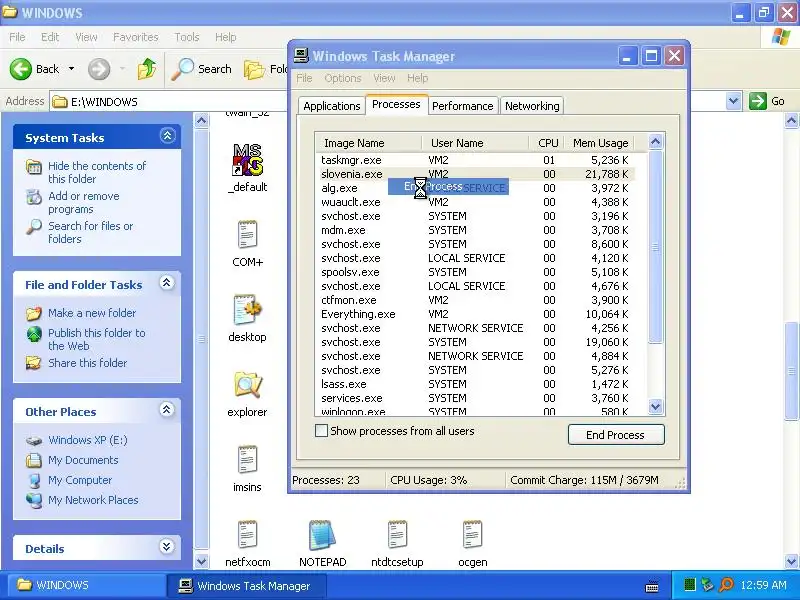Viewport: 800px width, 600px height.
Task: Sort by CPU column header
Action: click(547, 143)
